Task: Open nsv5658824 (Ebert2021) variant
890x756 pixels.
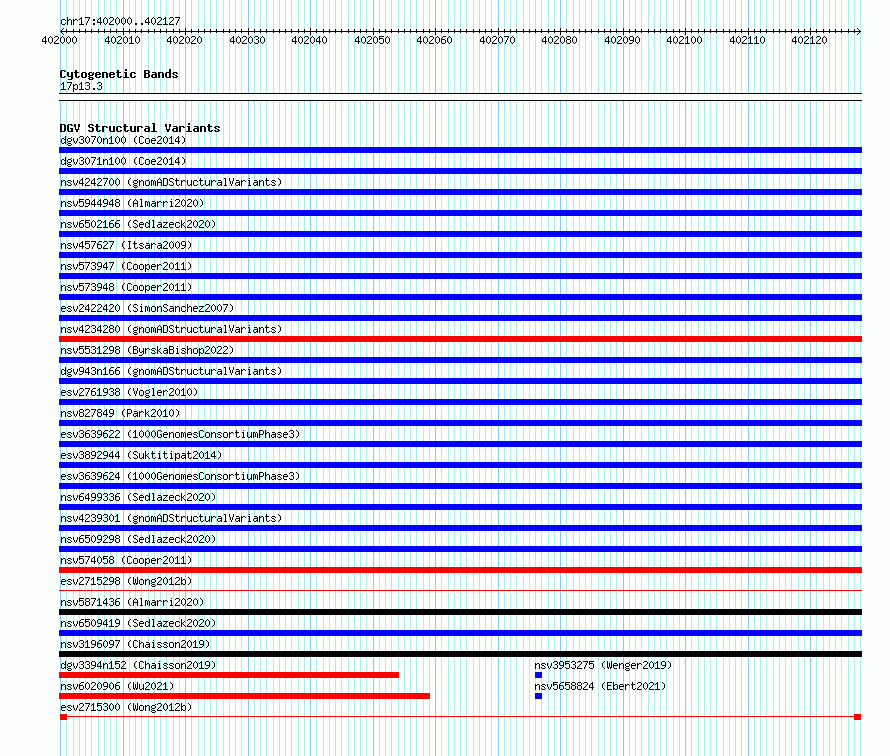Action: tap(600, 686)
